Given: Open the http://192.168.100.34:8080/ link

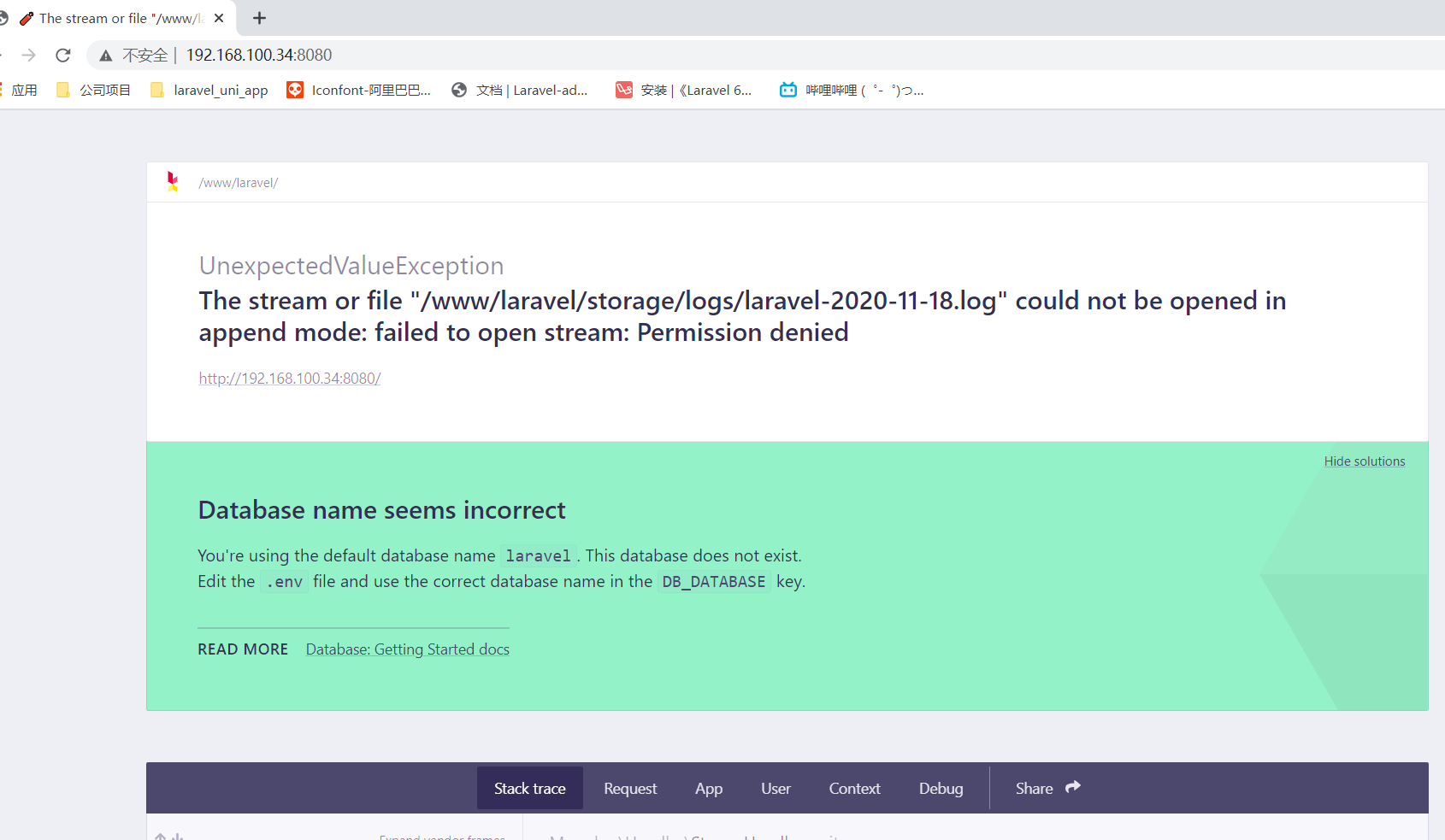Looking at the screenshot, I should coord(290,379).
